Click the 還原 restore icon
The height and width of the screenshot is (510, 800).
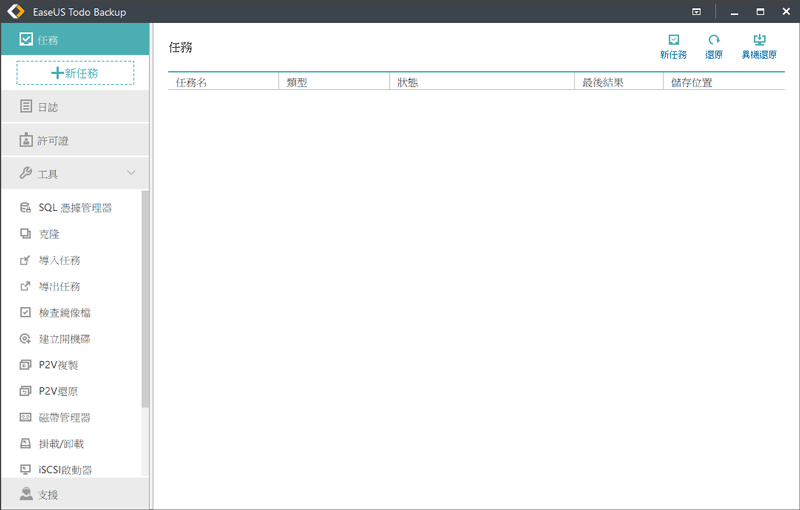[x=713, y=46]
